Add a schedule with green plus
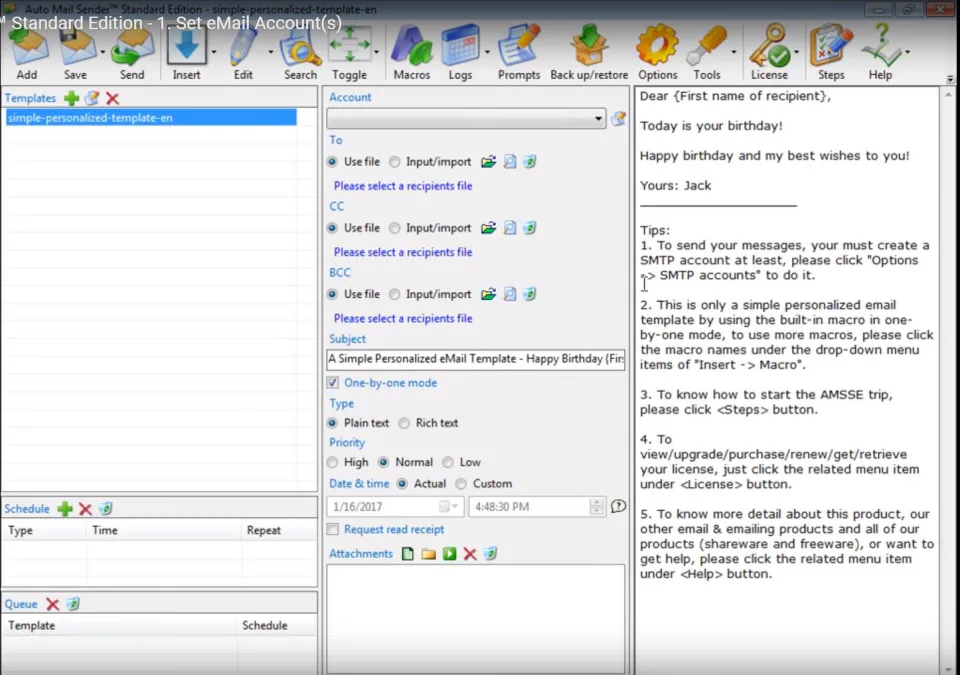Screen dimensions: 960x675 [65, 508]
